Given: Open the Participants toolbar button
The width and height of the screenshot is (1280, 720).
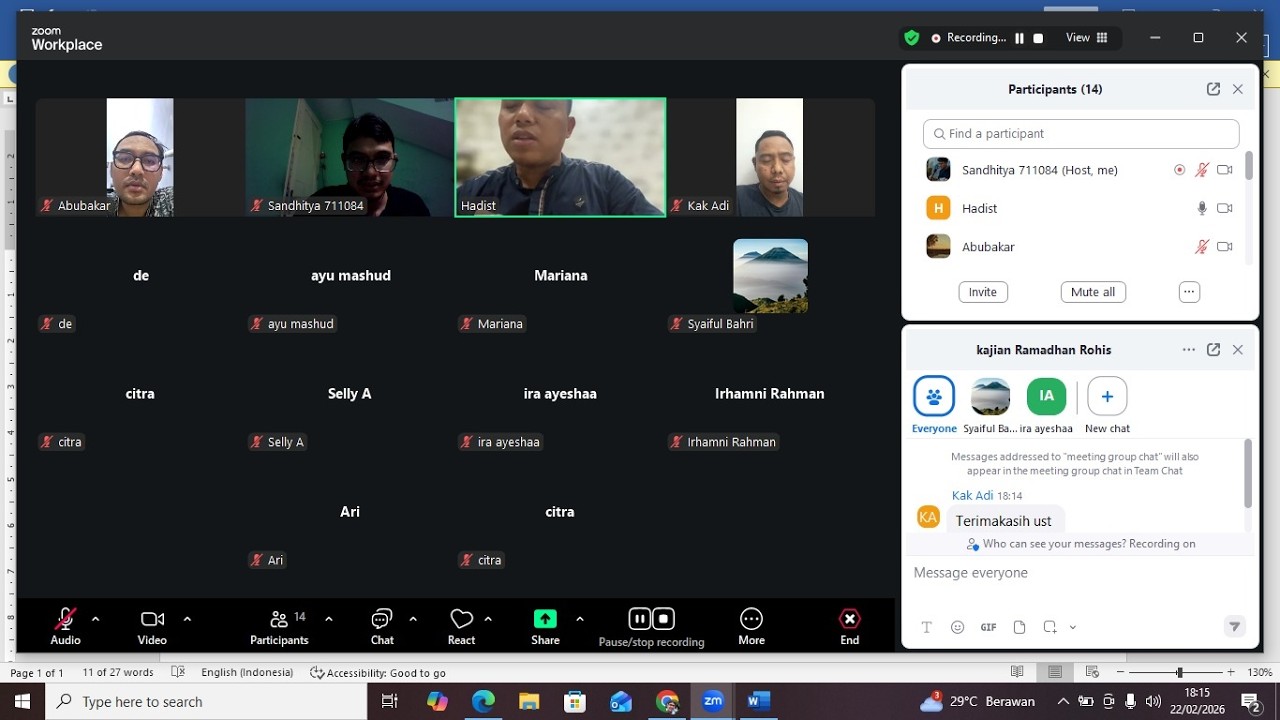Looking at the screenshot, I should click(279, 626).
